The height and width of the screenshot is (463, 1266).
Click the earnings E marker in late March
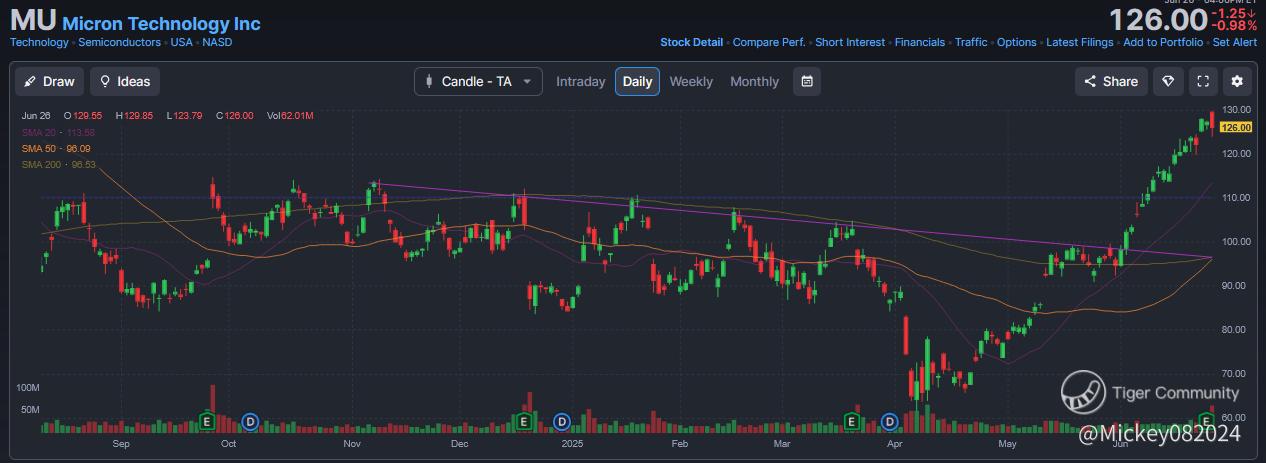pos(852,422)
